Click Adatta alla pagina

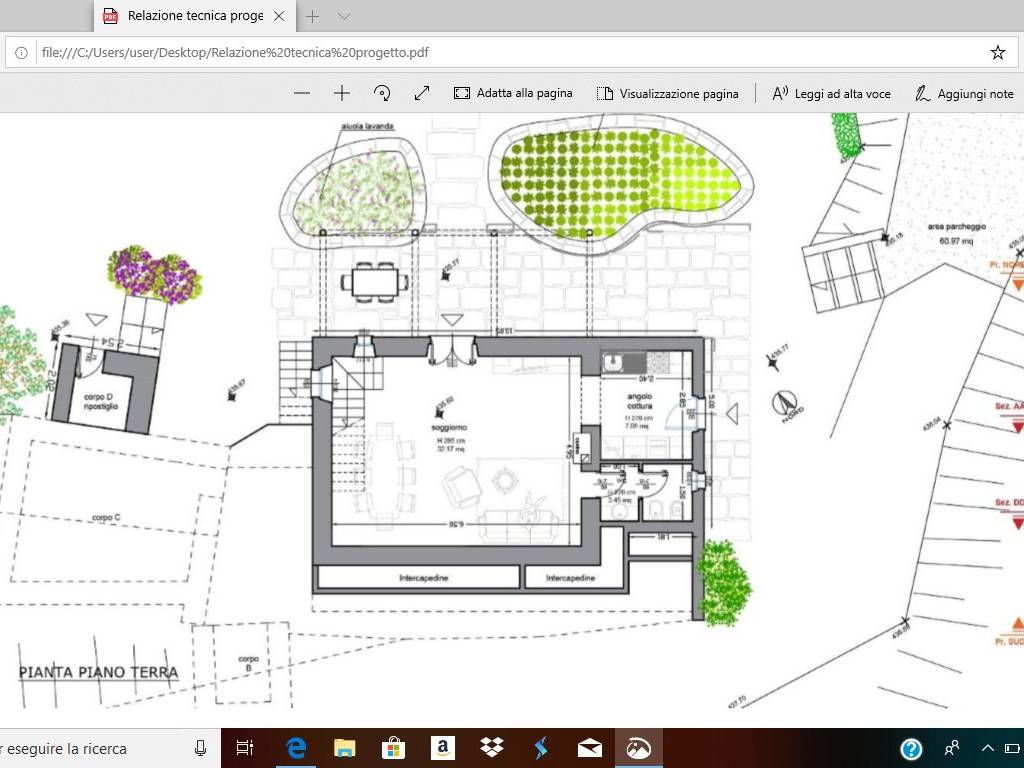click(x=513, y=93)
